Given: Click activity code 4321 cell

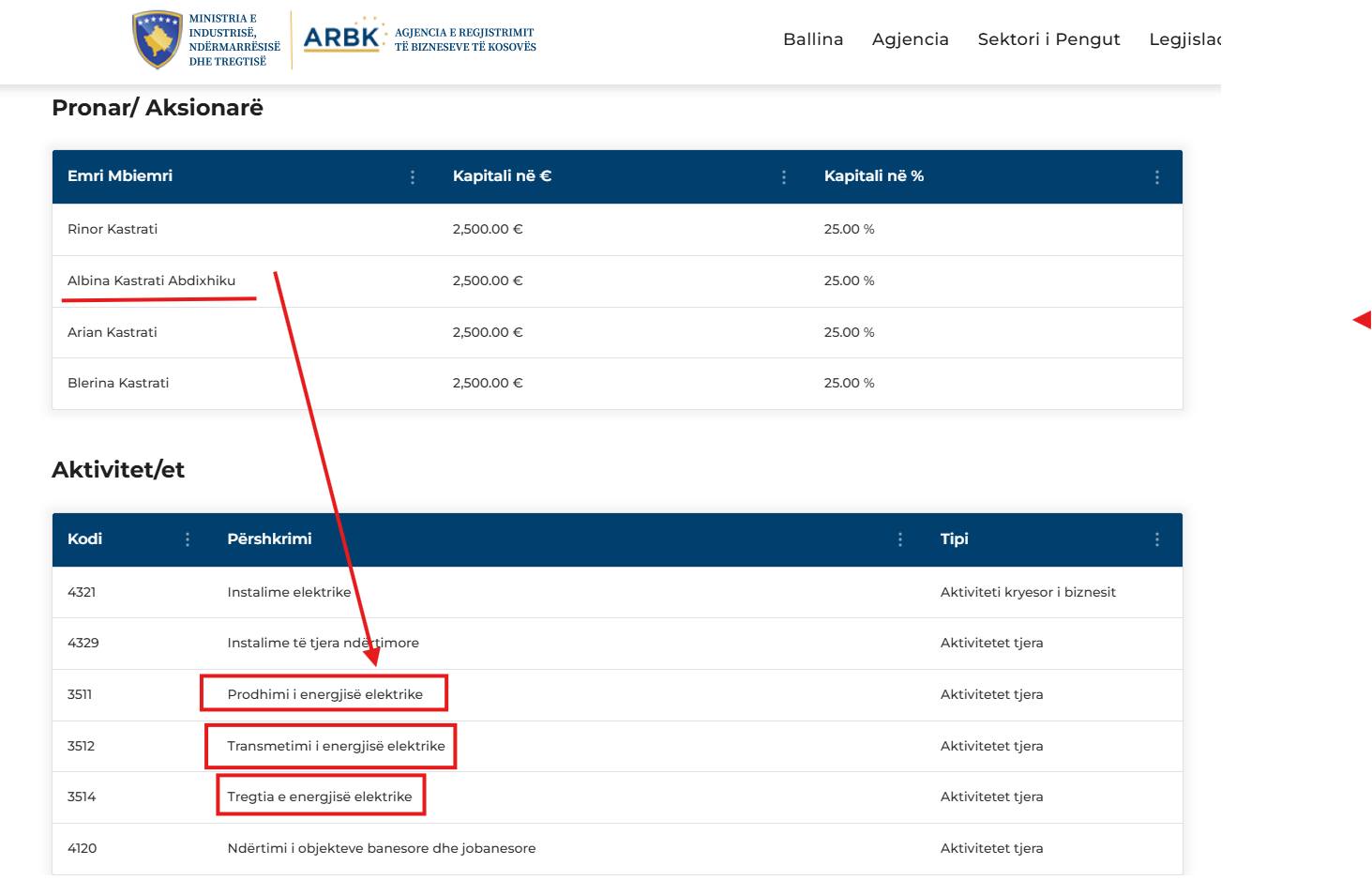Looking at the screenshot, I should pyautogui.click(x=82, y=592).
